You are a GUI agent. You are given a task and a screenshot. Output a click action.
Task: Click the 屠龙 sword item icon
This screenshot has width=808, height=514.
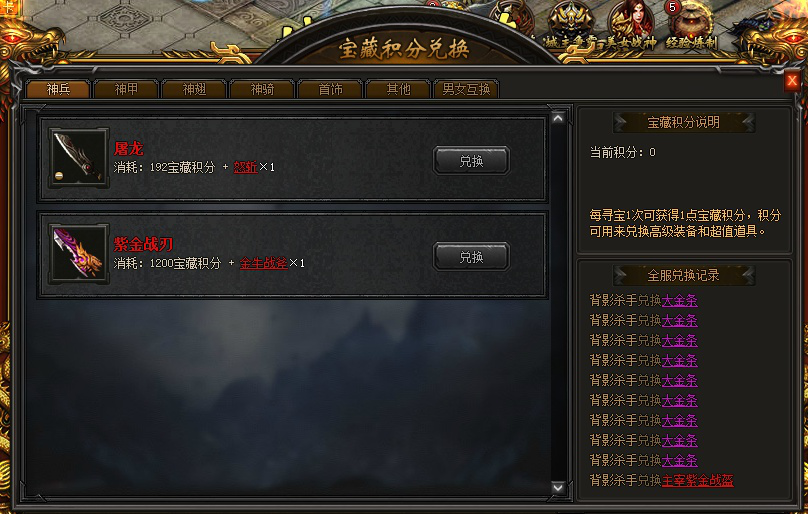point(79,158)
